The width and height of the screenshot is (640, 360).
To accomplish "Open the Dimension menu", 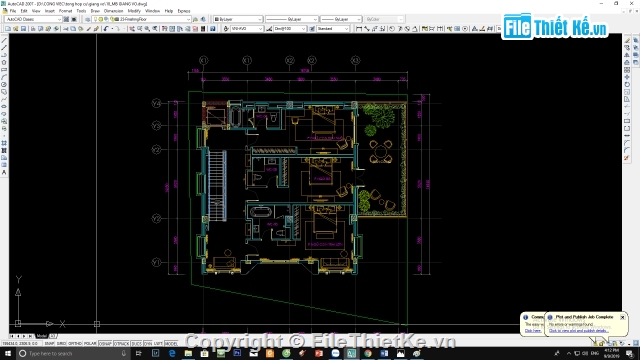I will [x=113, y=11].
